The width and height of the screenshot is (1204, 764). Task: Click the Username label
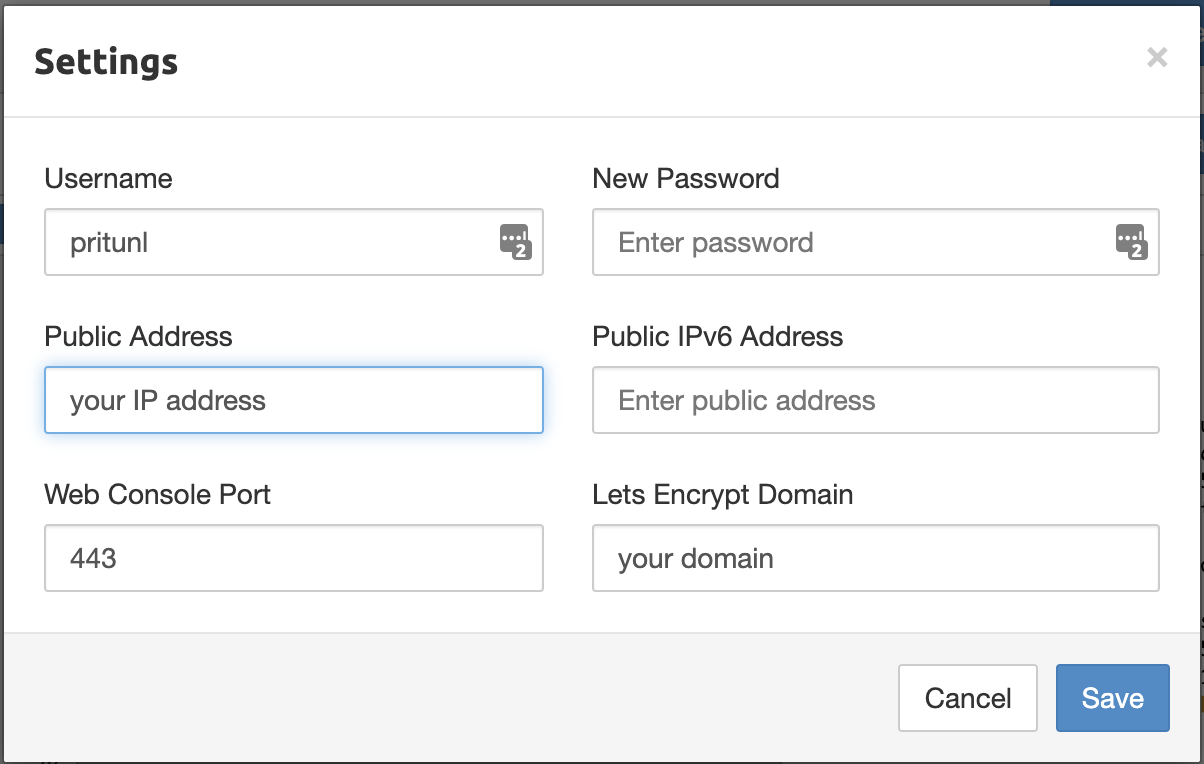point(108,179)
